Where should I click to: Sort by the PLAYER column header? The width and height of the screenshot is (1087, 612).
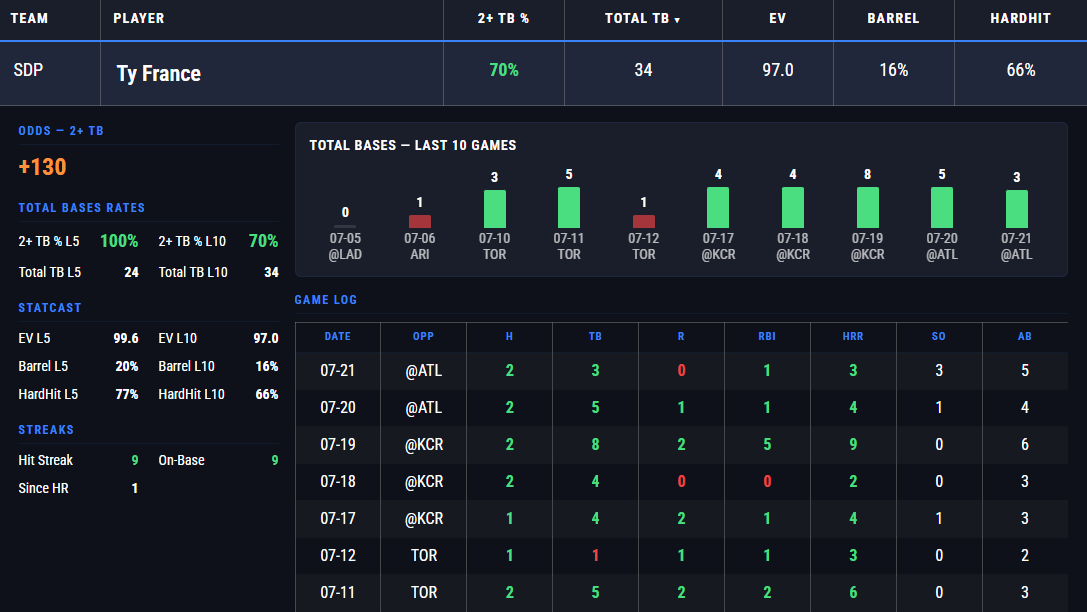point(139,19)
